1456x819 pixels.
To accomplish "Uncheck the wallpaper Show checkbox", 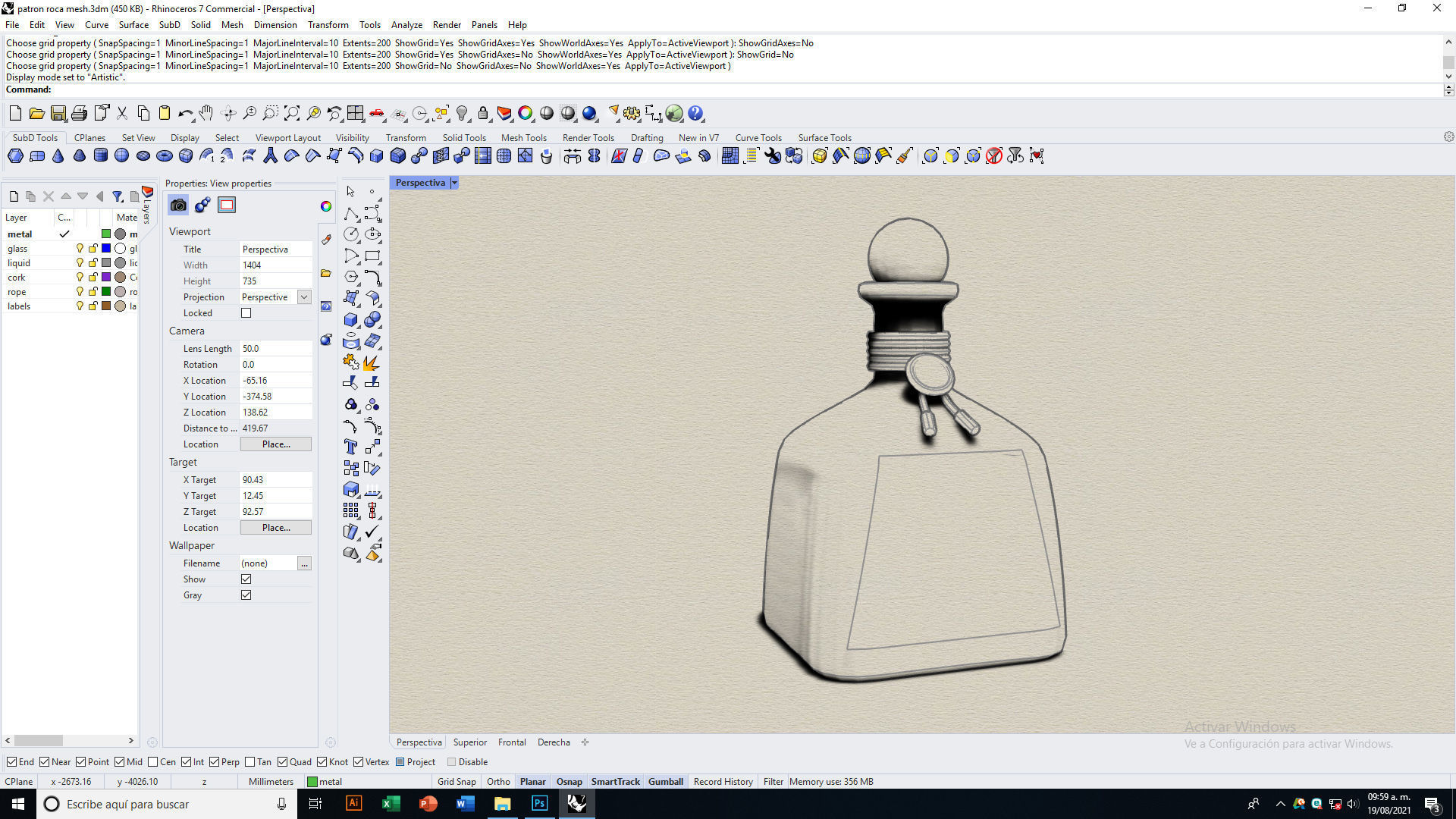I will (246, 579).
